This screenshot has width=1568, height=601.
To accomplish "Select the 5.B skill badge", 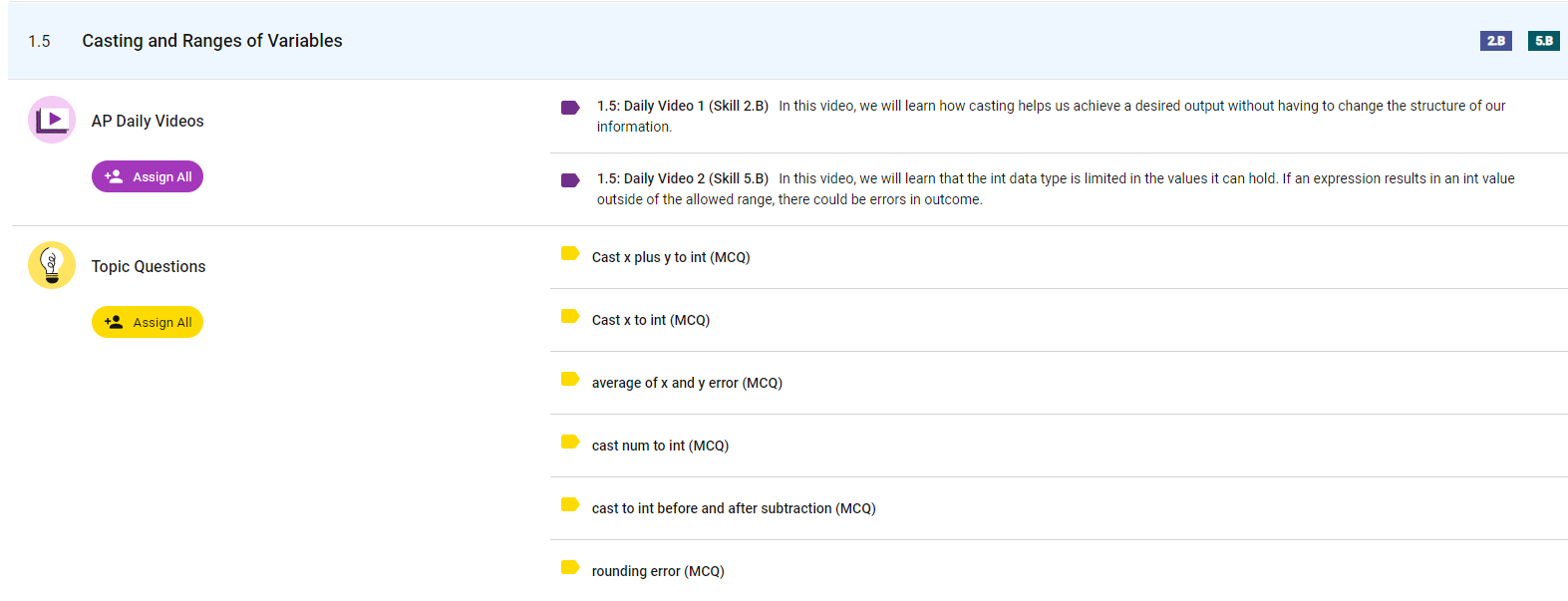I will 1543,41.
